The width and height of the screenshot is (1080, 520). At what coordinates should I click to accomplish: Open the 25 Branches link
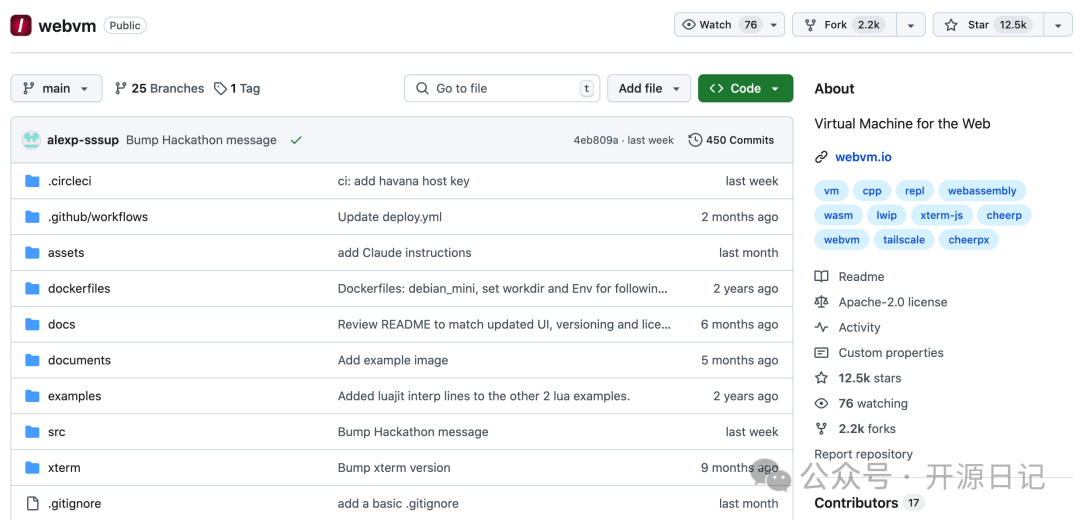159,88
